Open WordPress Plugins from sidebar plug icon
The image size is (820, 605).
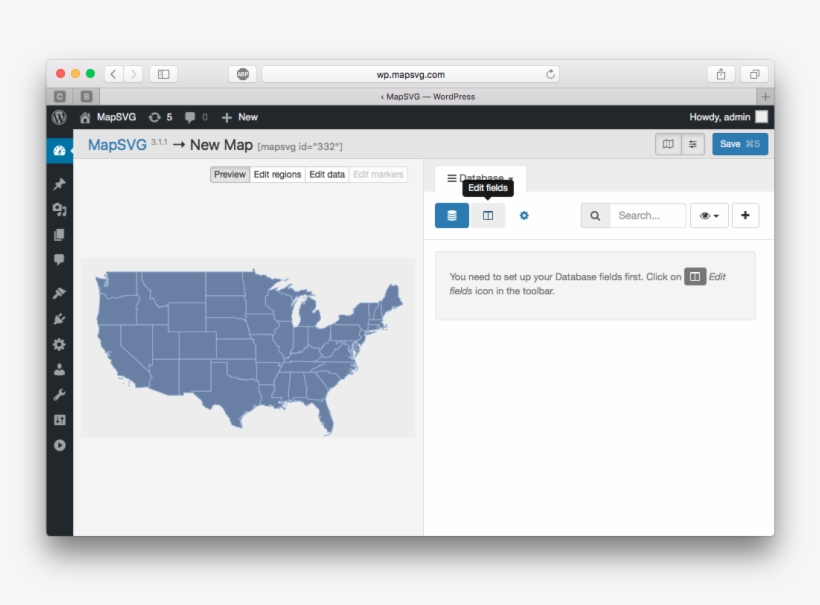point(59,319)
